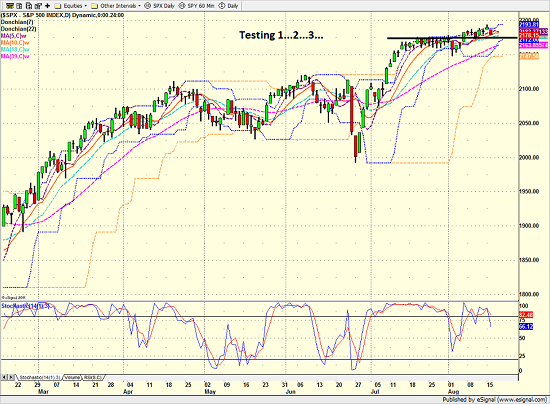Switch to the RSI study tab
The height and width of the screenshot is (404, 550).
pyautogui.click(x=93, y=377)
